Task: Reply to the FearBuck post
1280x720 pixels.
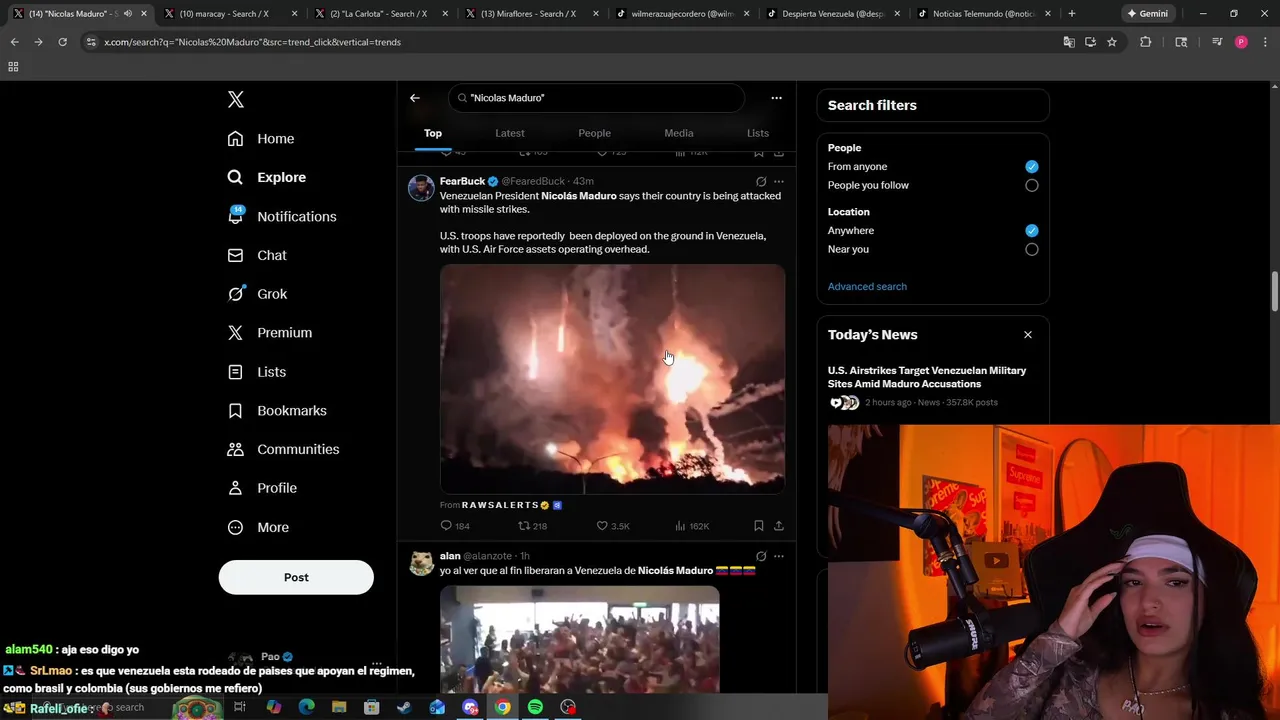Action: (x=455, y=526)
